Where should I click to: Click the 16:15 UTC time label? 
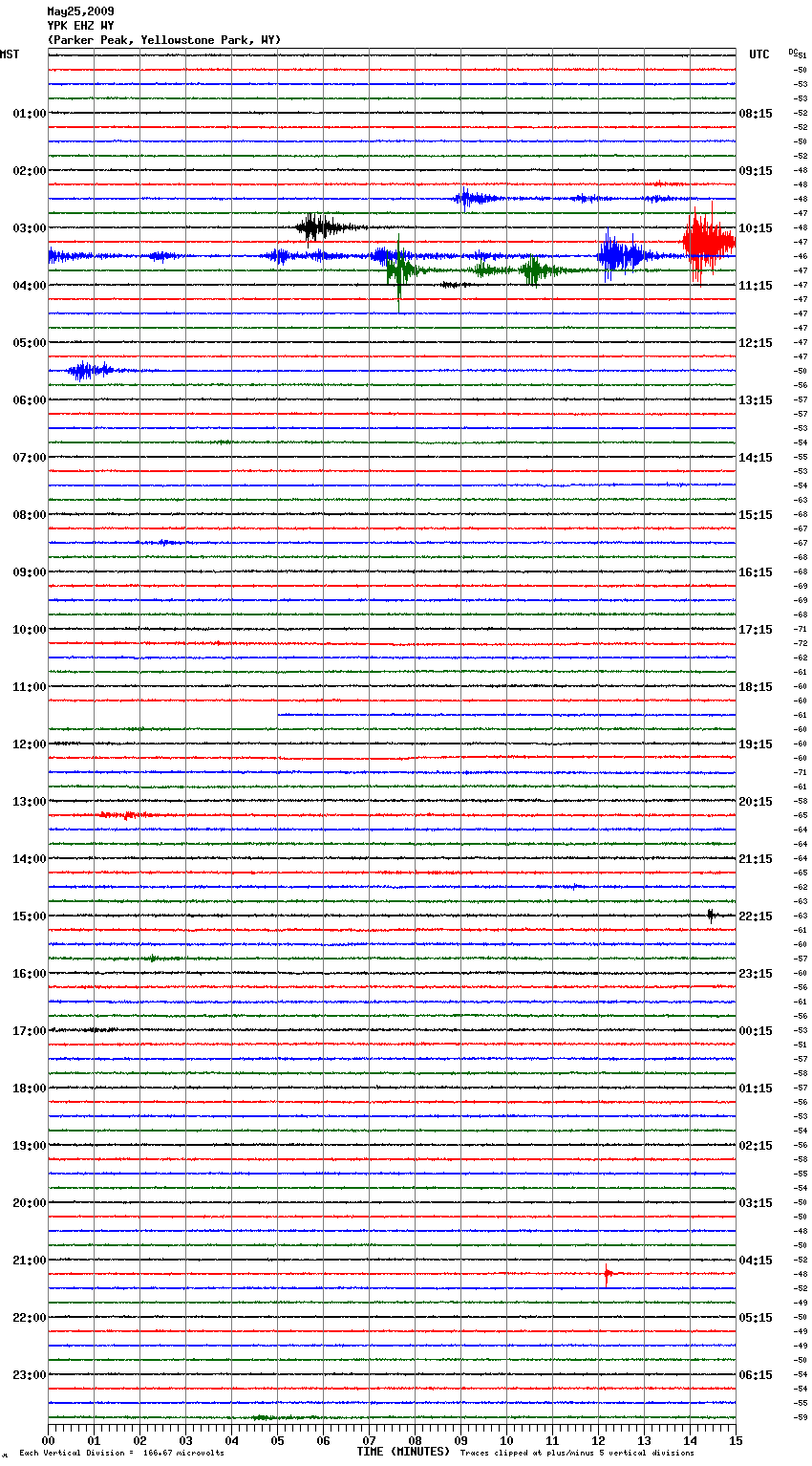click(x=756, y=571)
